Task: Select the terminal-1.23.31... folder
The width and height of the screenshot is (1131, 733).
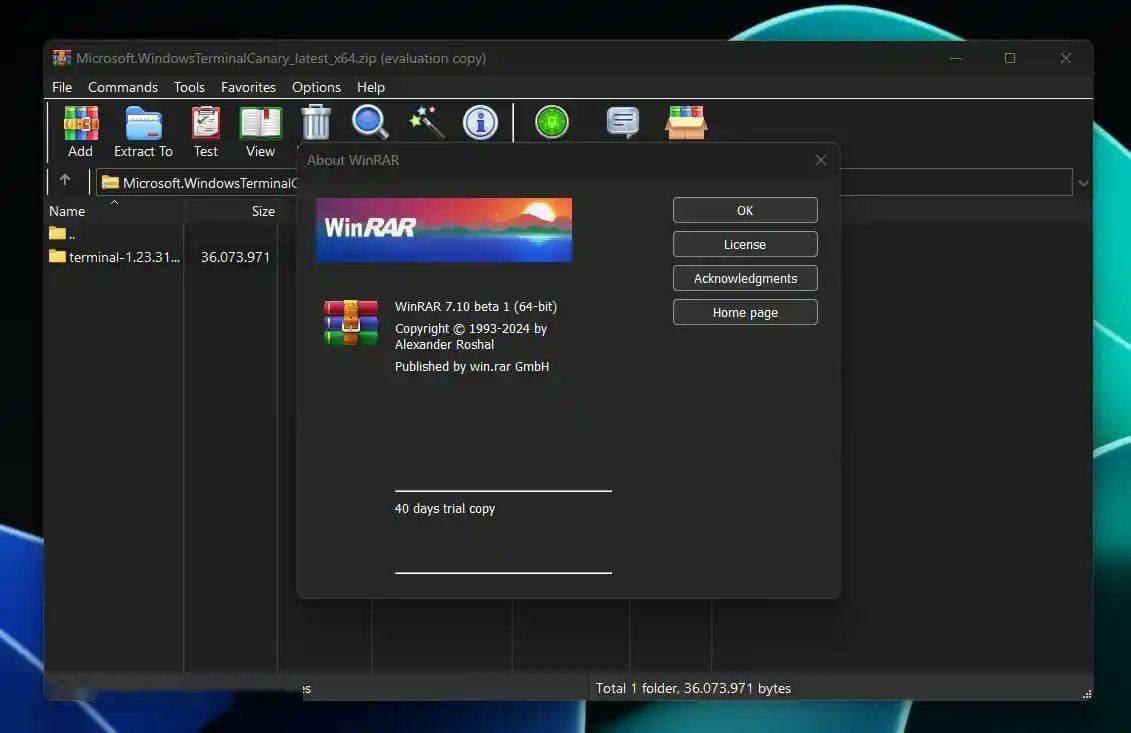Action: (x=114, y=257)
